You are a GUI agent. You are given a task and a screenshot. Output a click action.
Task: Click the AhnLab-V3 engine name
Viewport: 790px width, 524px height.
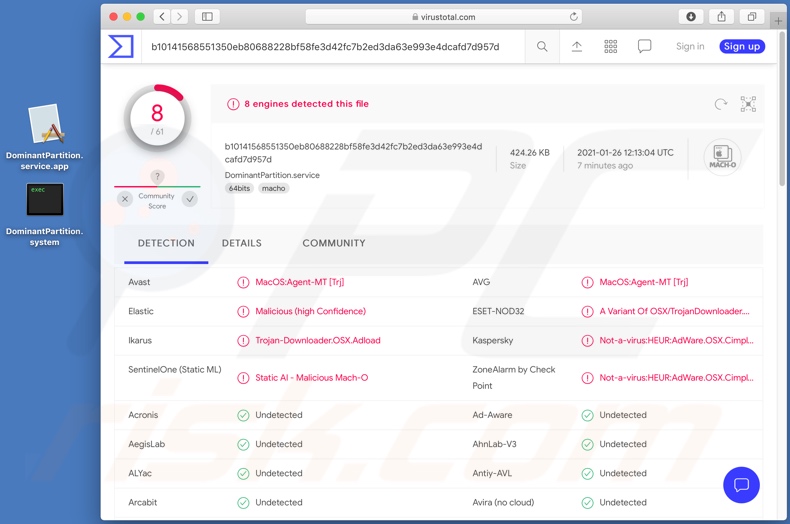[494, 444]
